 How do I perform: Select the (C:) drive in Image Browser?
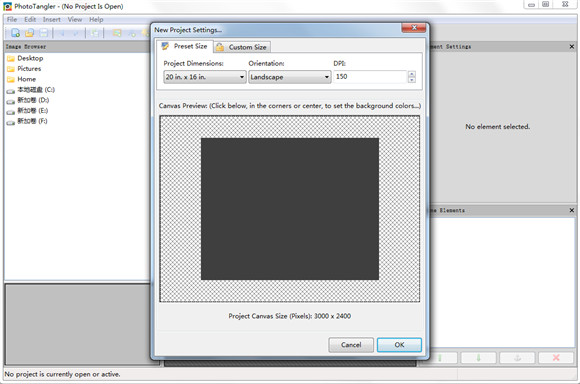(31, 90)
